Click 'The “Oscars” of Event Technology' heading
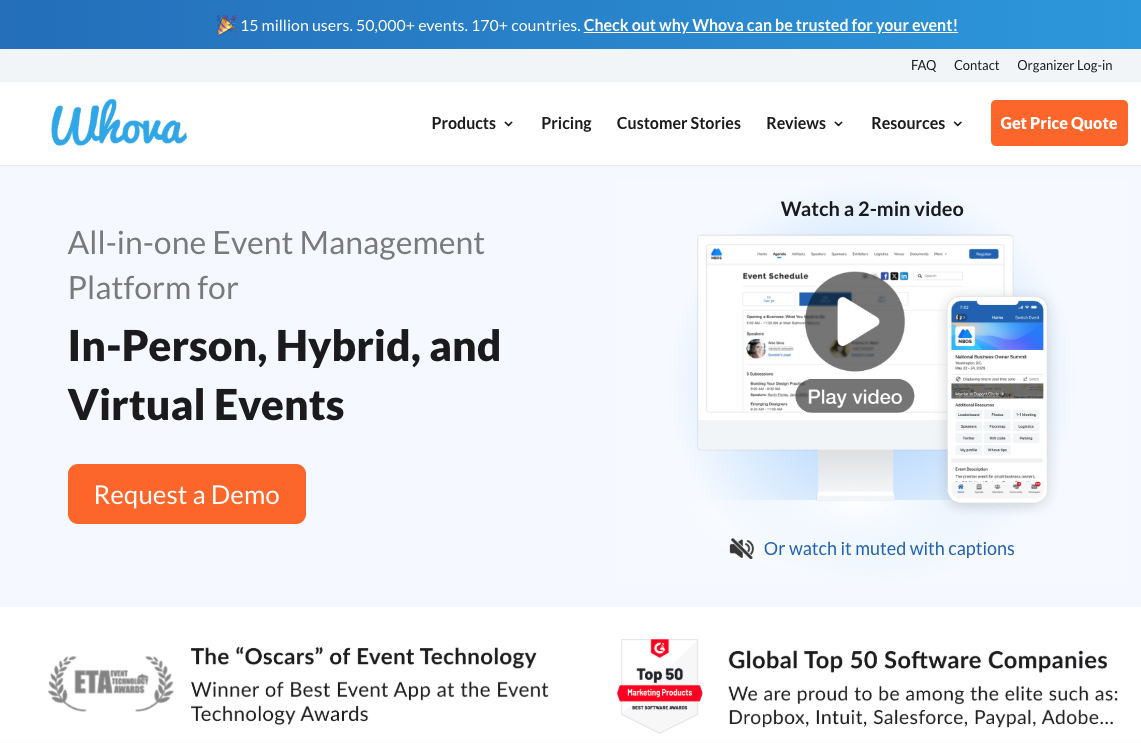The image size is (1141, 743). pyautogui.click(x=363, y=656)
